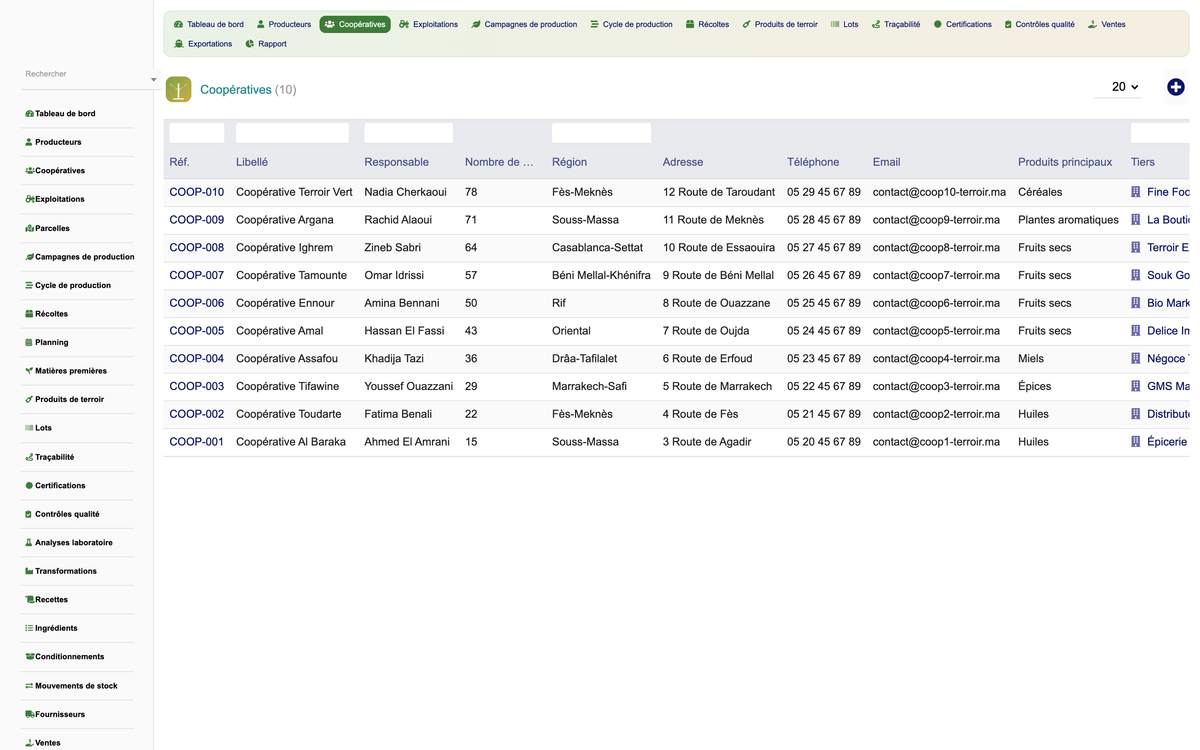The height and width of the screenshot is (750, 1200).
Task: Open Producteurs top tab
Action: tap(284, 24)
